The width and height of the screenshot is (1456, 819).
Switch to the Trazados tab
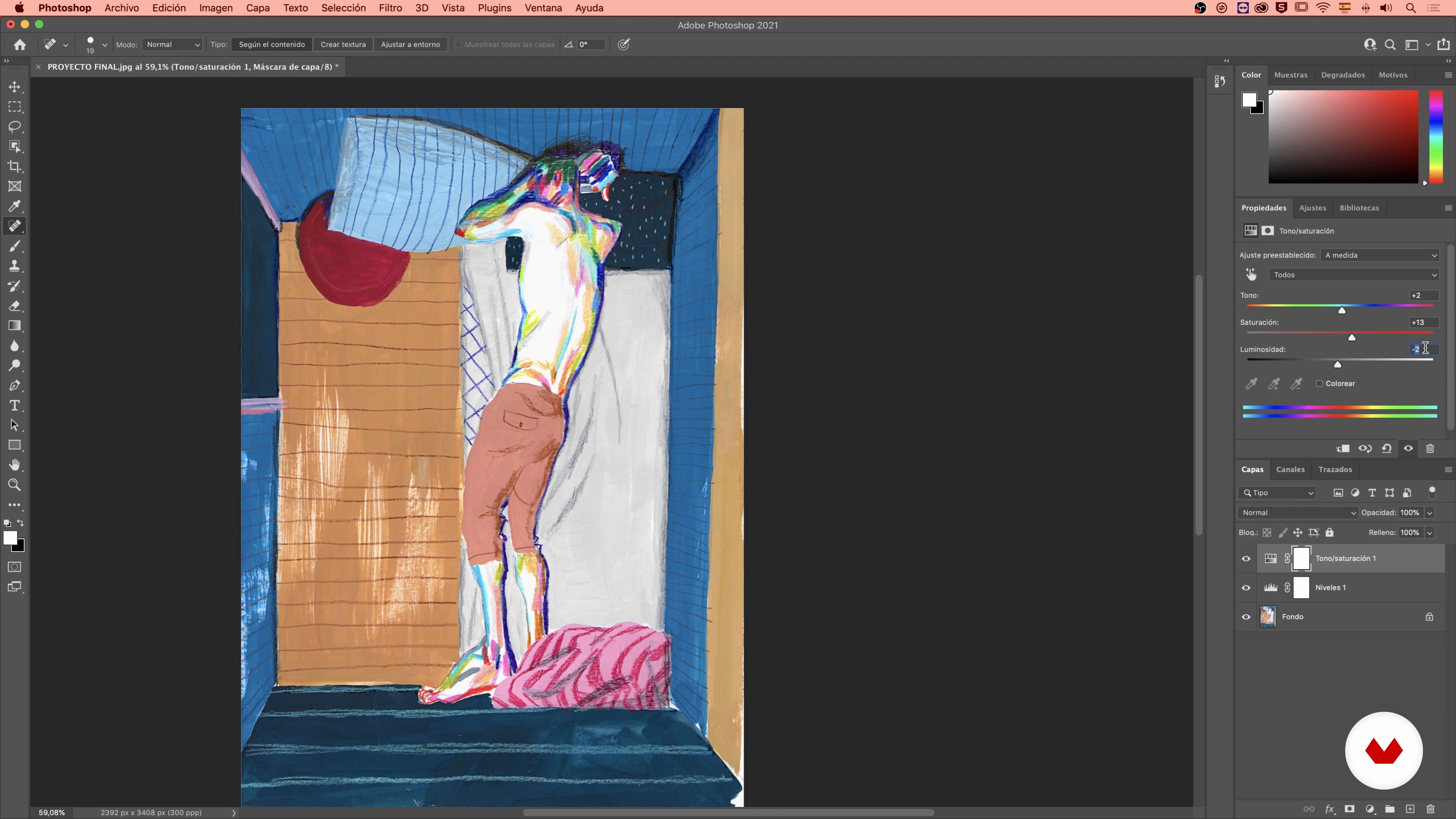[x=1335, y=470]
